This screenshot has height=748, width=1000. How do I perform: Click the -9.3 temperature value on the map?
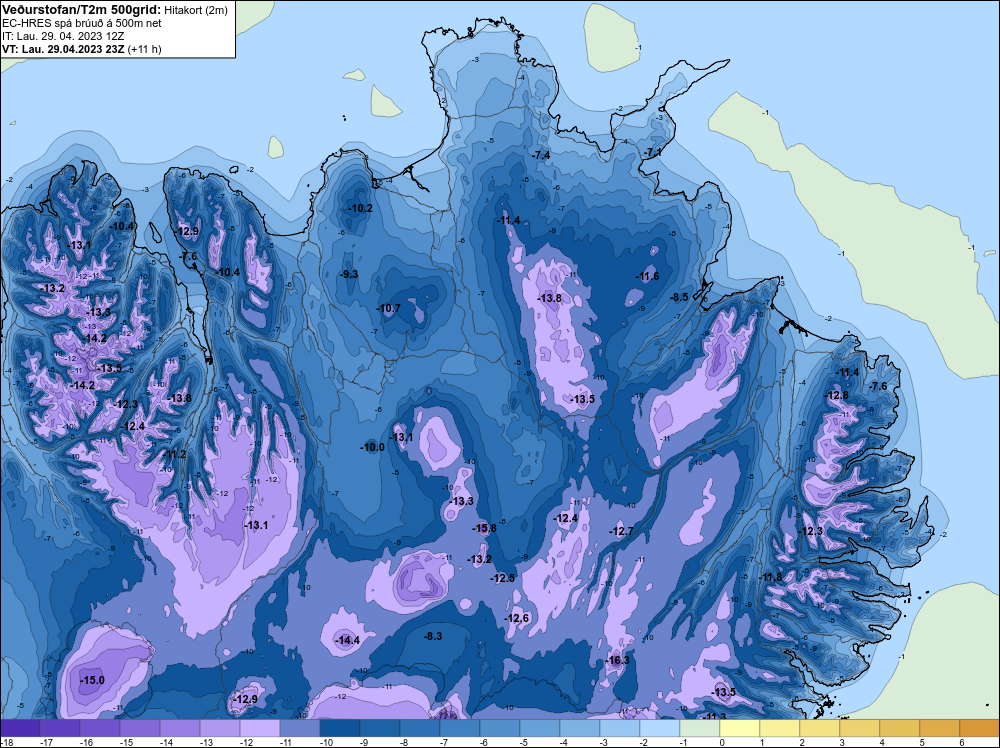pyautogui.click(x=348, y=274)
